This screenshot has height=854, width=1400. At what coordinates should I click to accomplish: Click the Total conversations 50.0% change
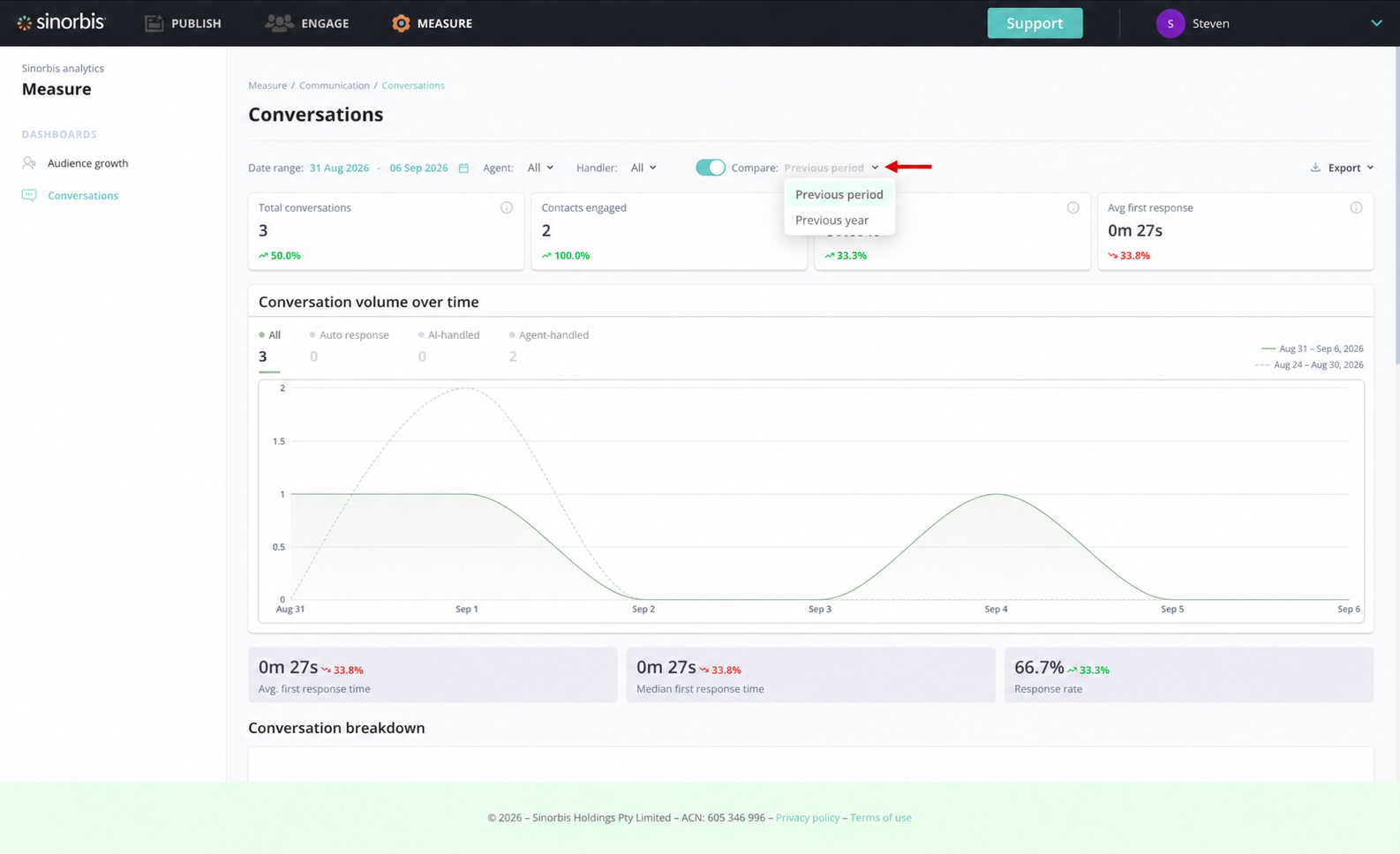(280, 256)
